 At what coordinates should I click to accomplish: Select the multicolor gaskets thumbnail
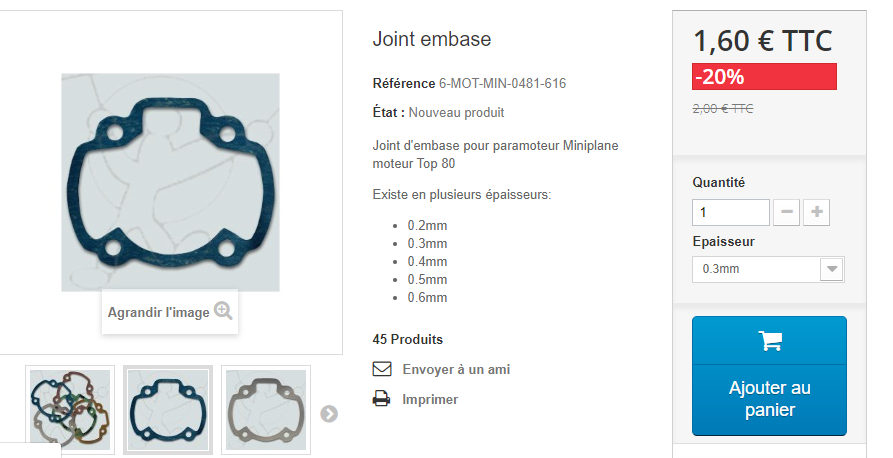(70, 410)
